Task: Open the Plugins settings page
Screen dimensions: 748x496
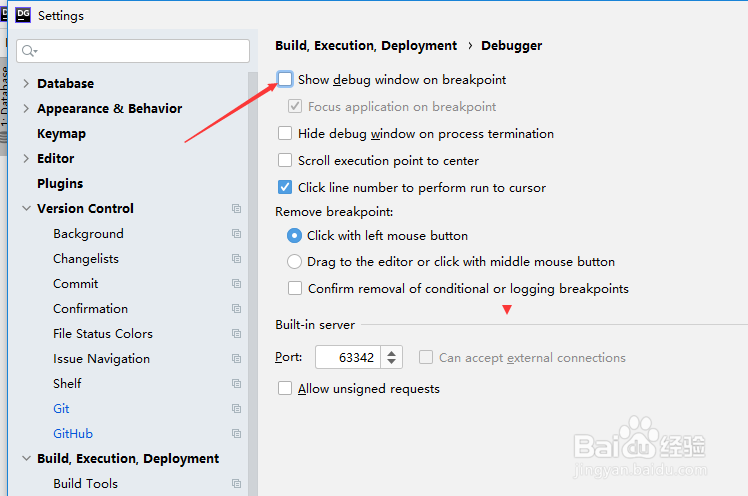Action: (x=60, y=184)
